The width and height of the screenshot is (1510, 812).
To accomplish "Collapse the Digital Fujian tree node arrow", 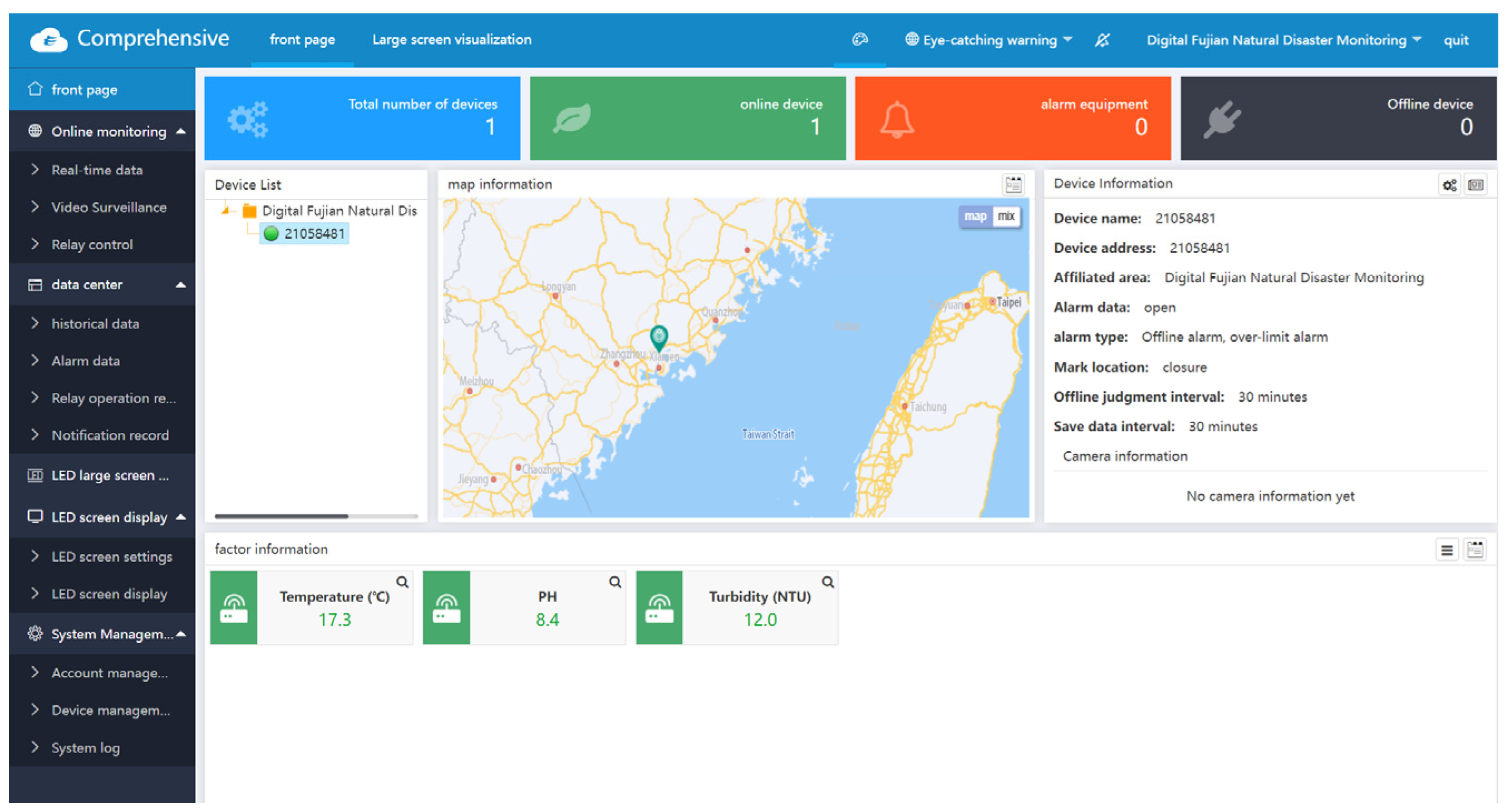I will pyautogui.click(x=225, y=210).
